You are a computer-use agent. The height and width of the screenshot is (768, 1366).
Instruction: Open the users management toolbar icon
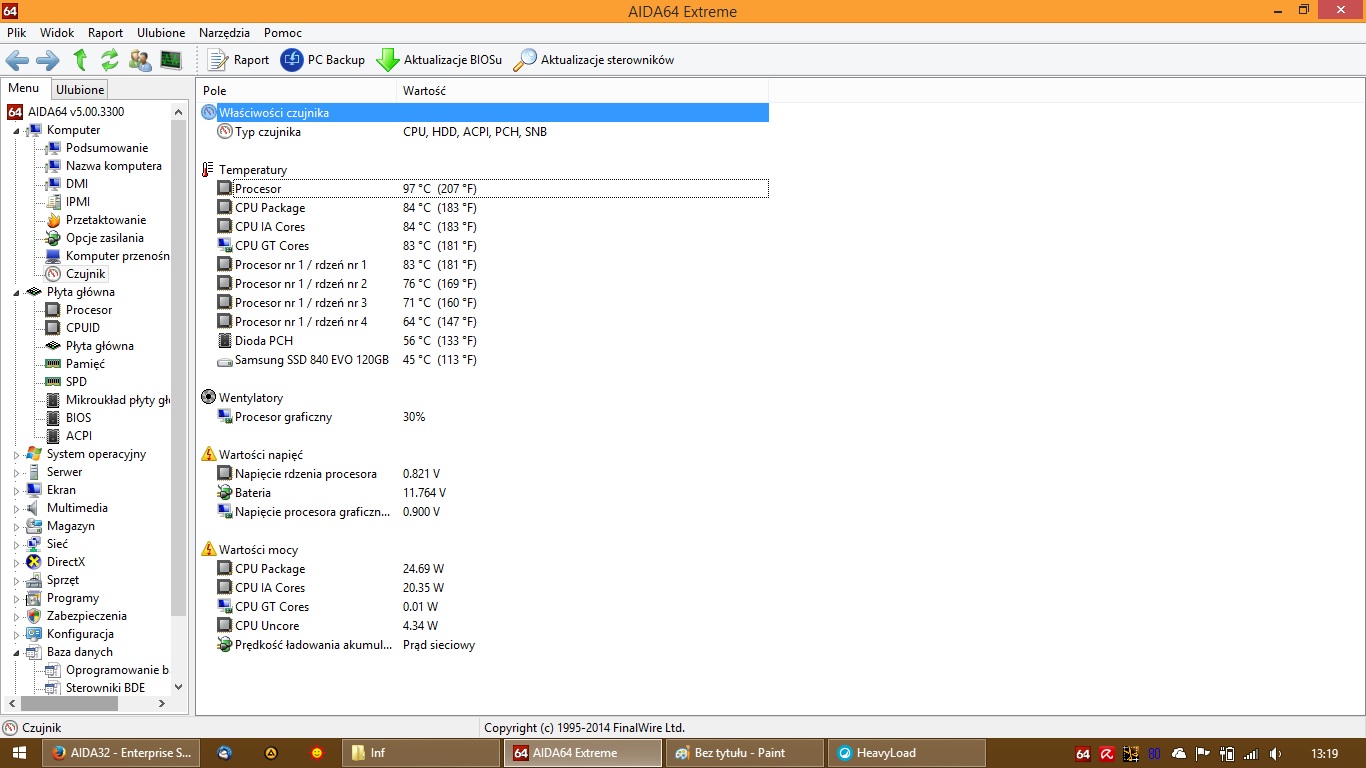[x=141, y=60]
